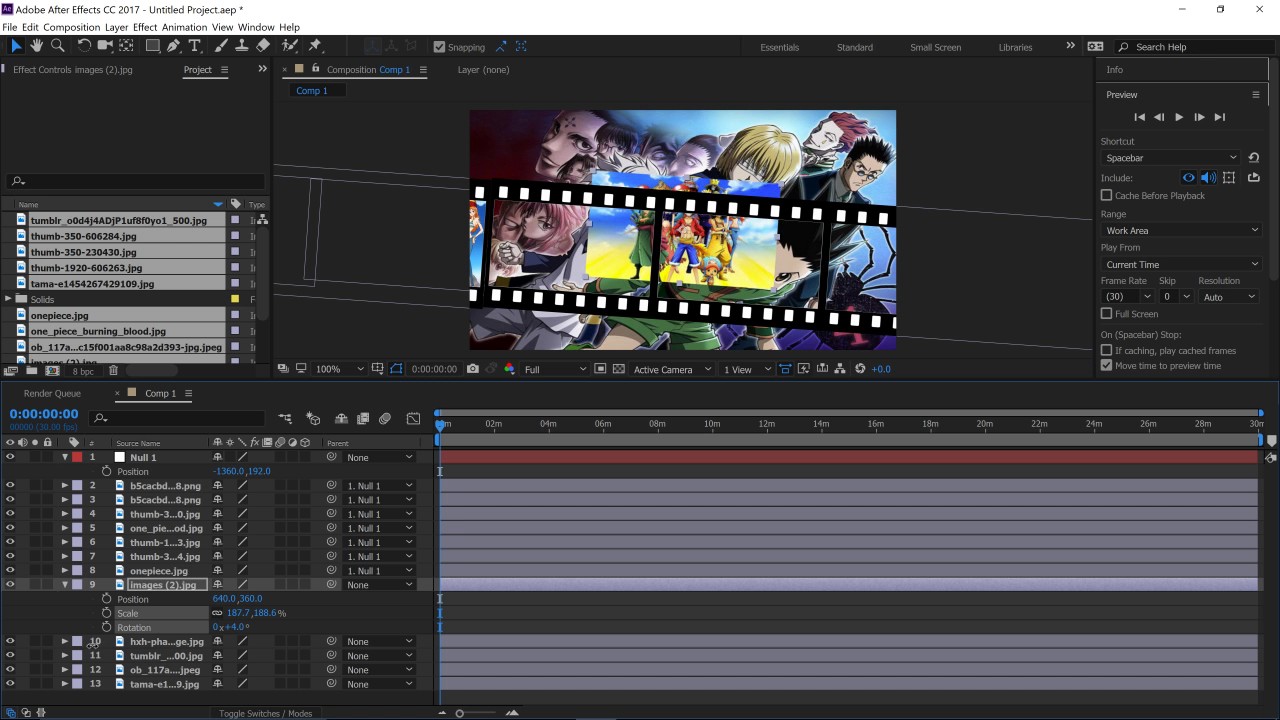
Task: Click Toggle Switches / Modes button
Action: pos(266,713)
